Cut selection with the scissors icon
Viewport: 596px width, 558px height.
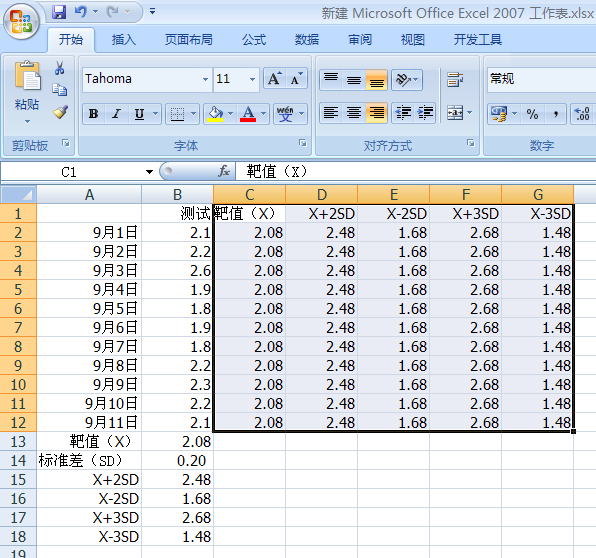click(59, 68)
